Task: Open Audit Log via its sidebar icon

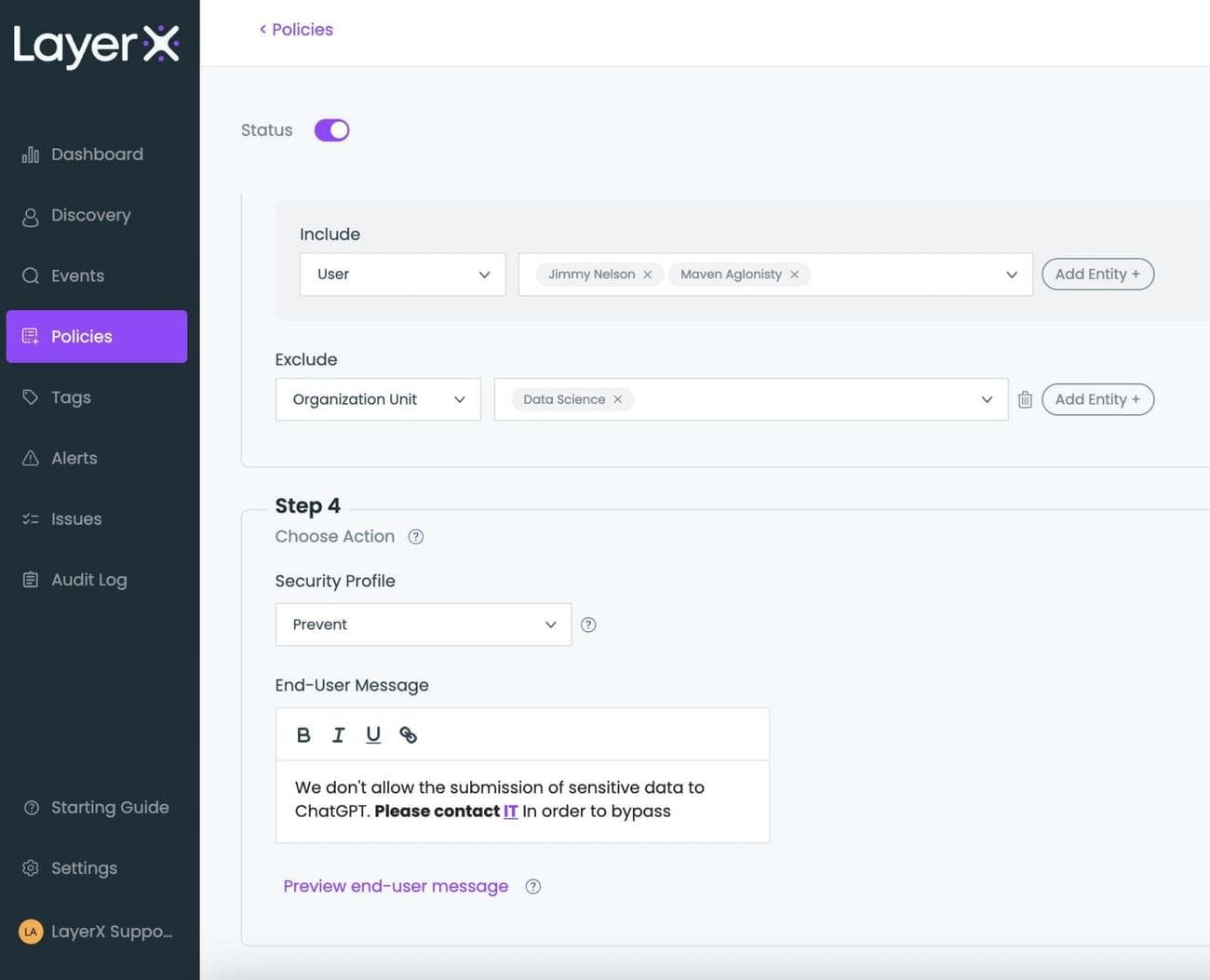Action: (x=30, y=579)
